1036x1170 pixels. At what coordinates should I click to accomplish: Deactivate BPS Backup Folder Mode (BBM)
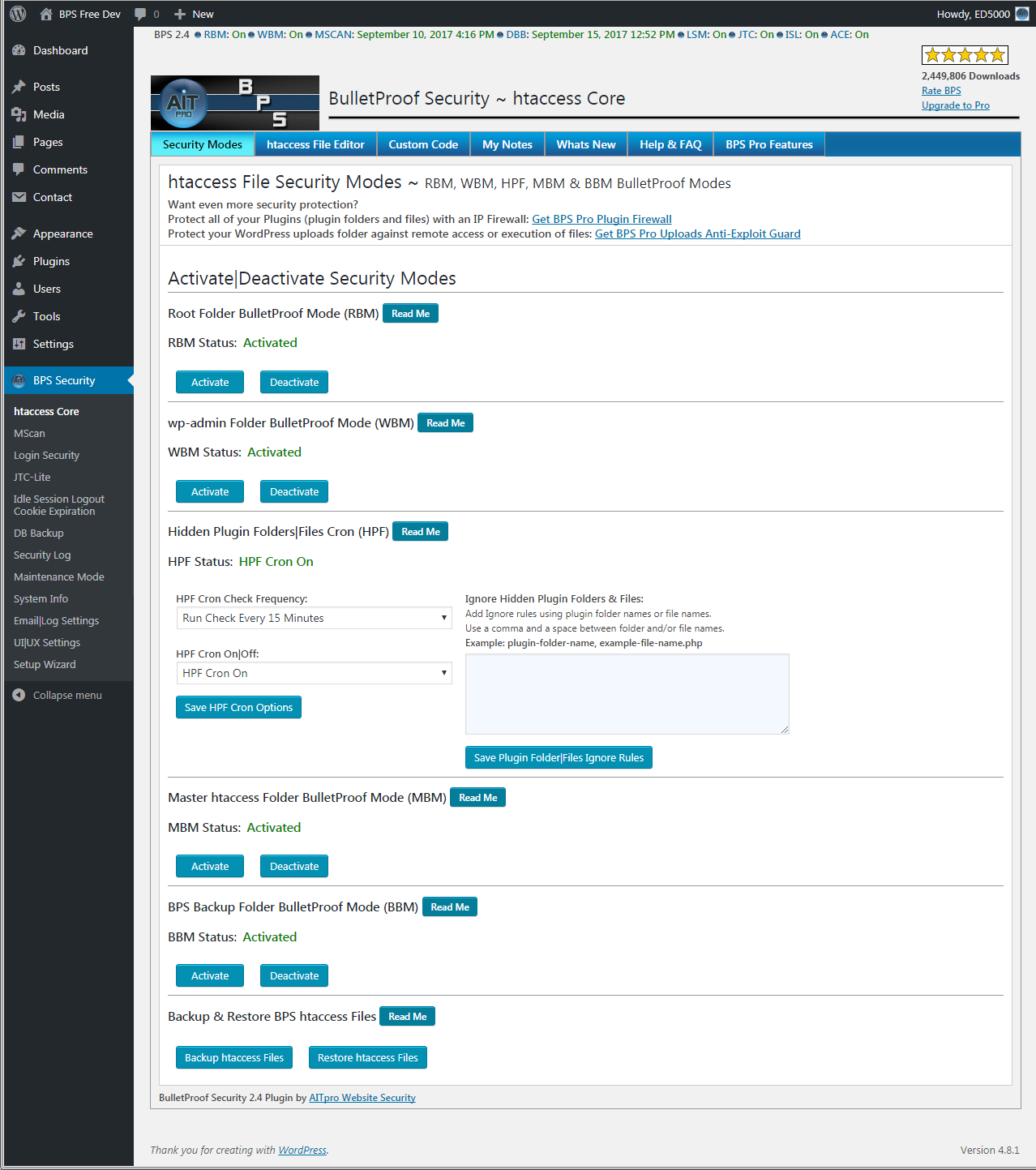[294, 975]
